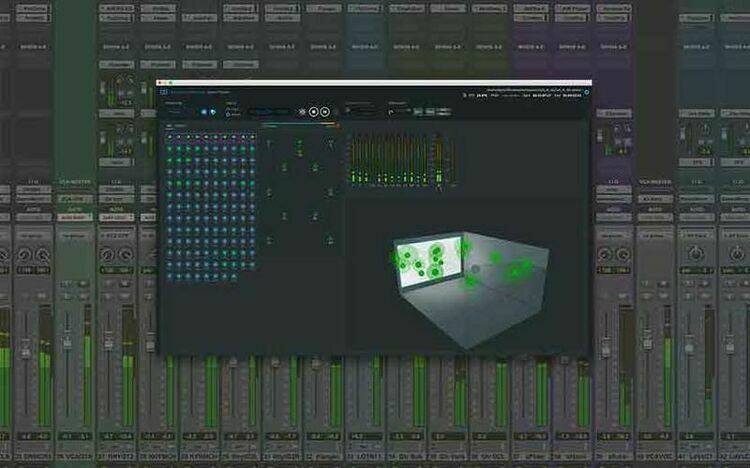Viewport: 750px width, 468px height.
Task: Select the green object on the room's right wall
Action: (x=519, y=268)
